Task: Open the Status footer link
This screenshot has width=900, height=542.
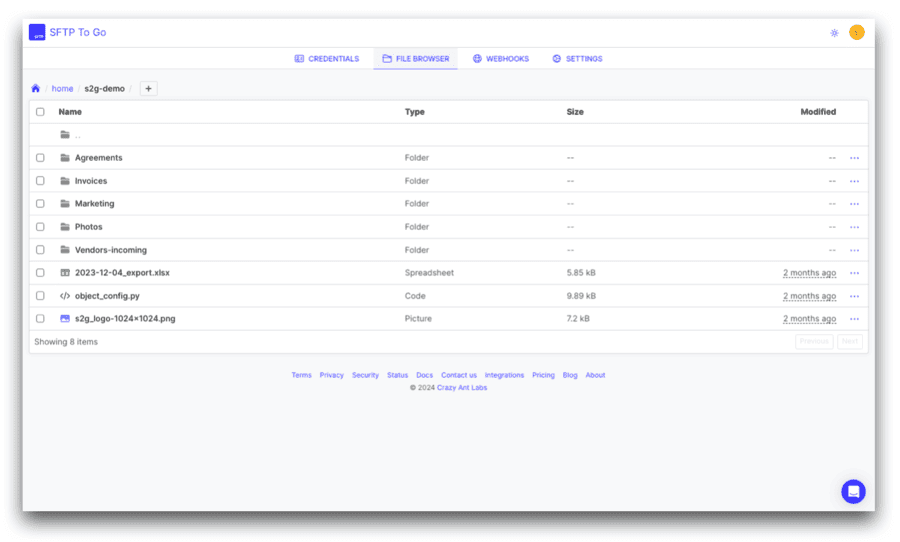Action: click(x=397, y=375)
